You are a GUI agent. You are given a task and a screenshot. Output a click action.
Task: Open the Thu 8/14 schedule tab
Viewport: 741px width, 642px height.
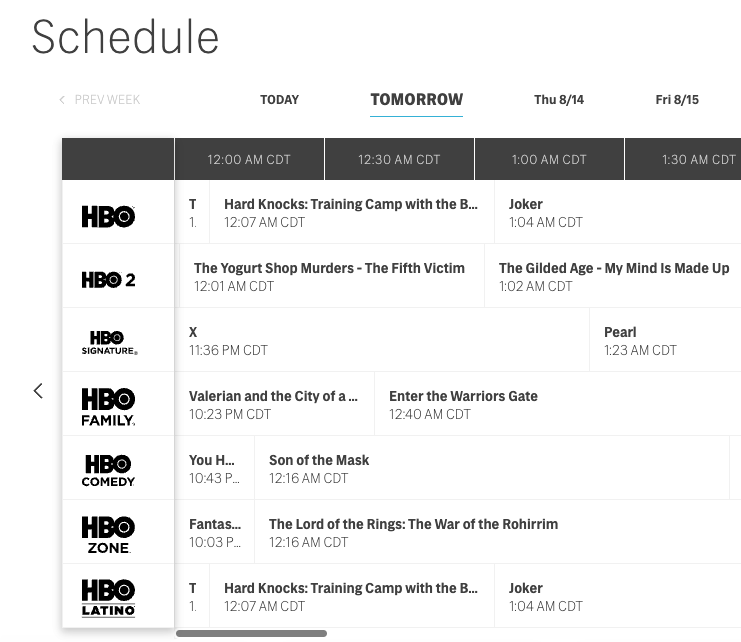point(559,100)
